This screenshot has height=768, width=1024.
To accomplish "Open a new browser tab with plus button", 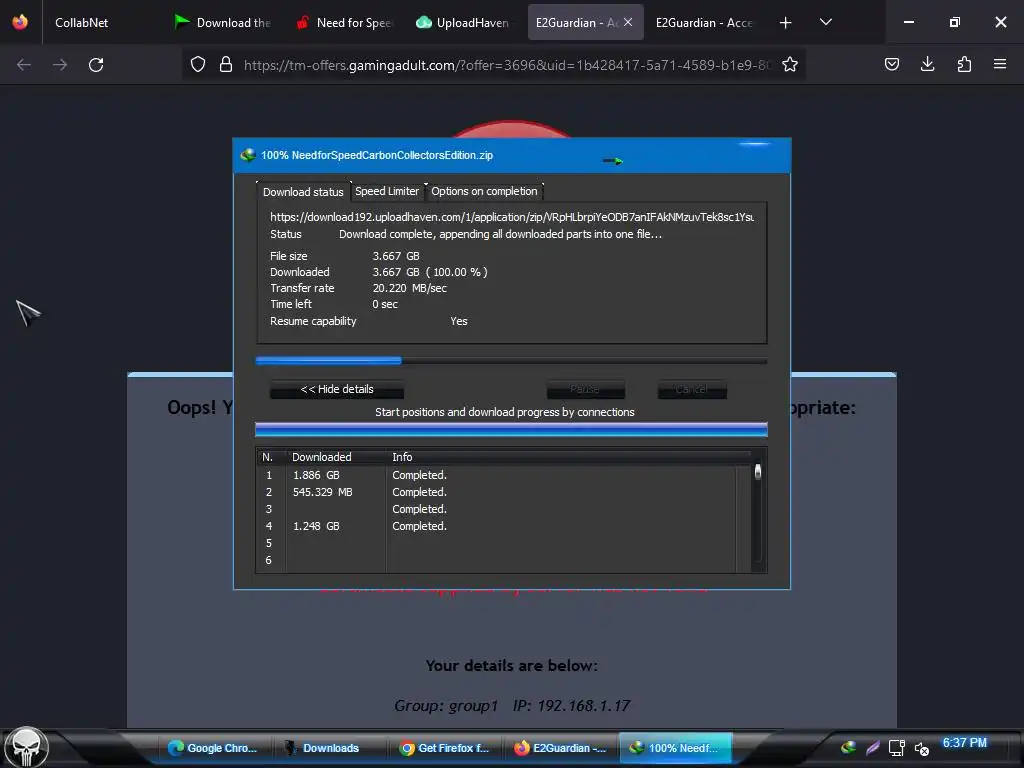I will (x=786, y=23).
